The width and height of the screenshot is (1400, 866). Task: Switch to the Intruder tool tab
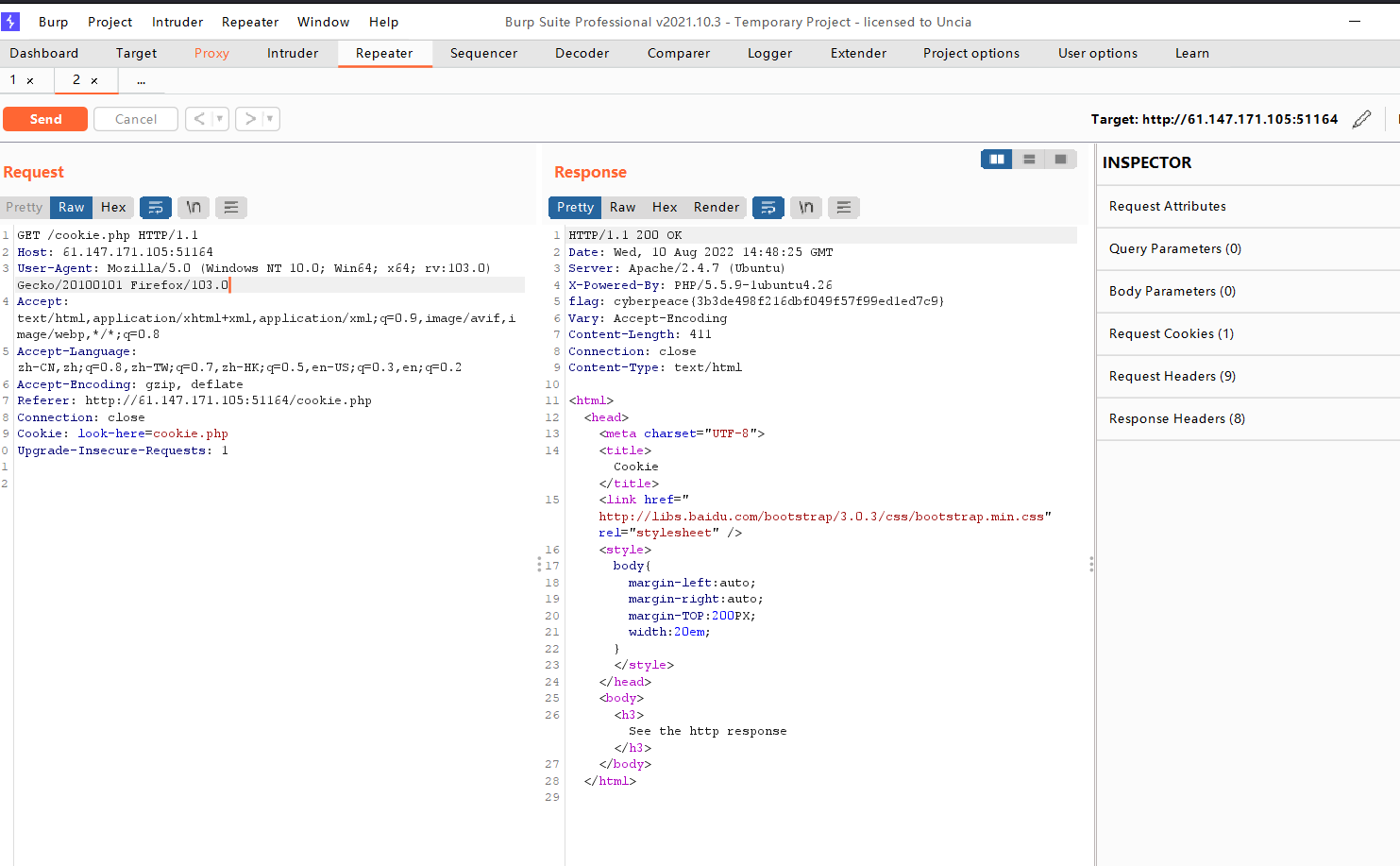293,54
